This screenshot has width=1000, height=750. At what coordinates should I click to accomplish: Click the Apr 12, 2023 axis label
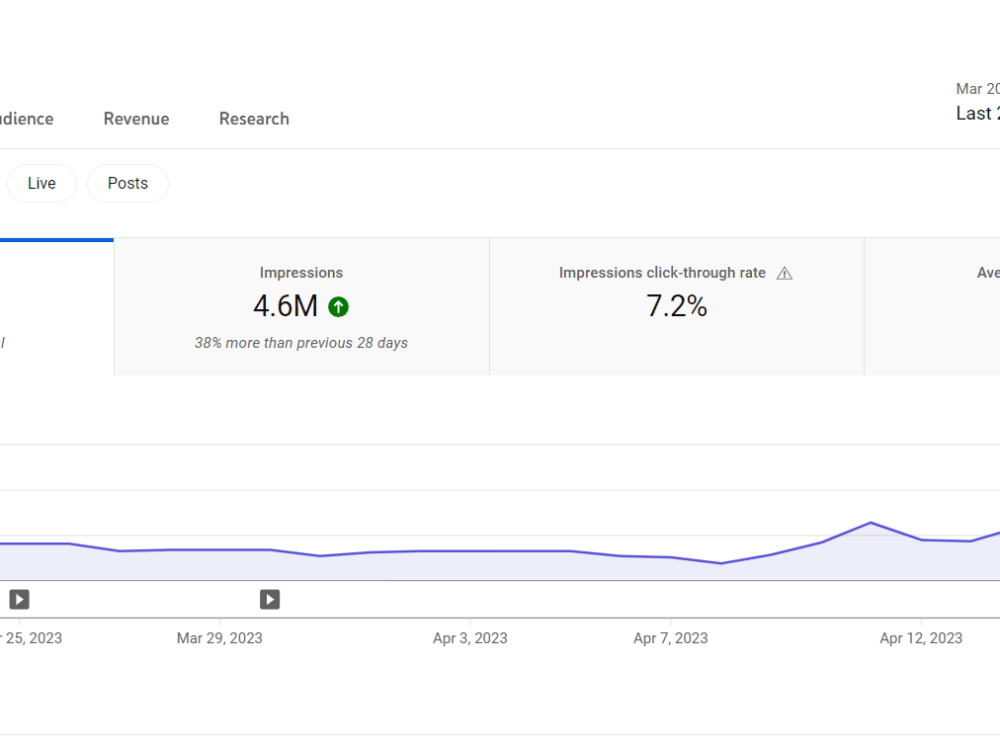coord(921,638)
